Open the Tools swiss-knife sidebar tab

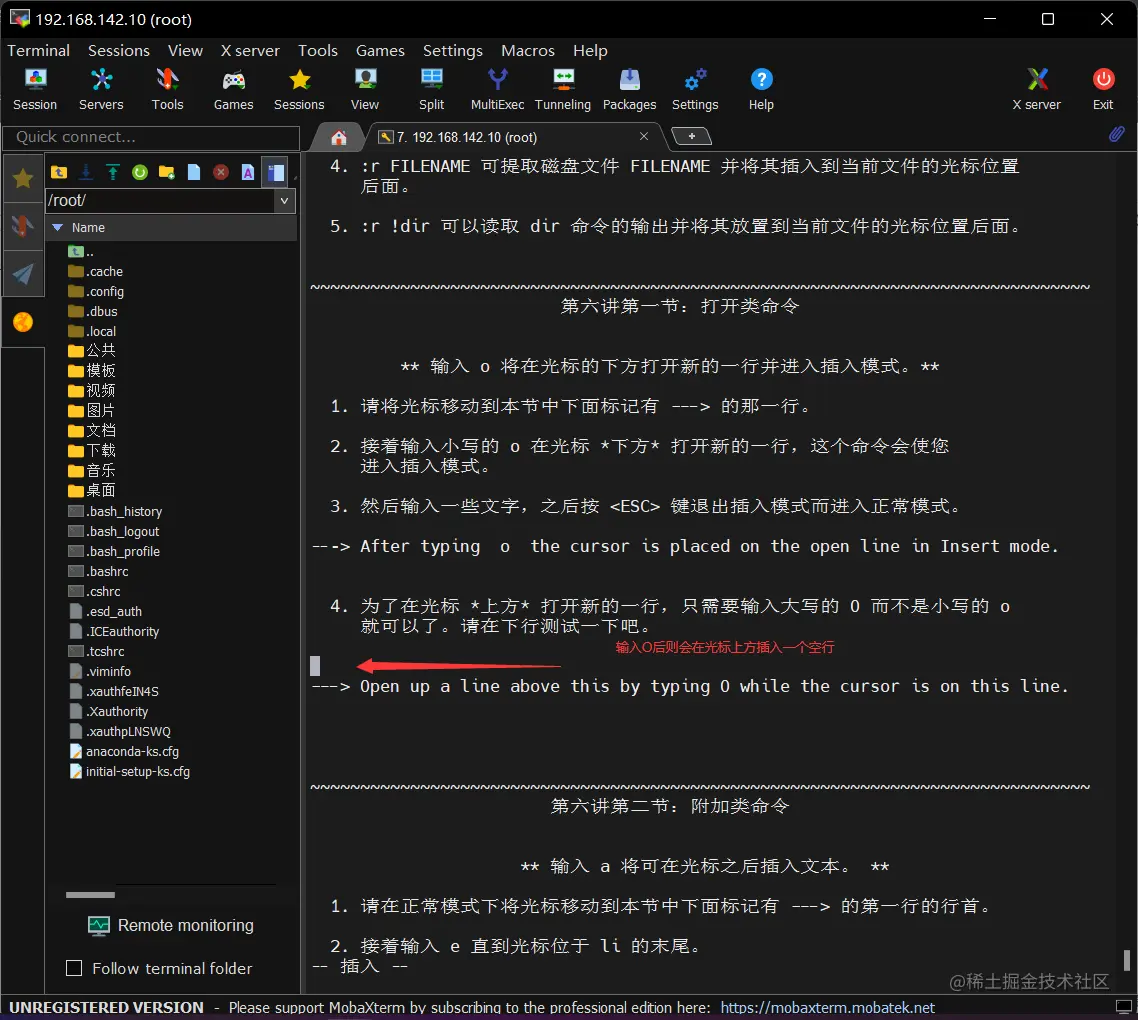click(x=23, y=226)
